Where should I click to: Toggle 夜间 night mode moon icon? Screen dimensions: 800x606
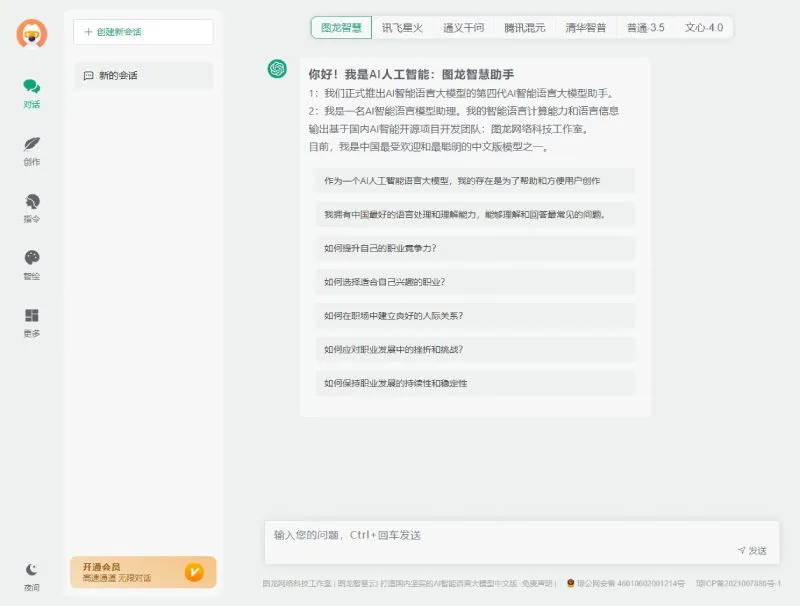click(x=32, y=569)
